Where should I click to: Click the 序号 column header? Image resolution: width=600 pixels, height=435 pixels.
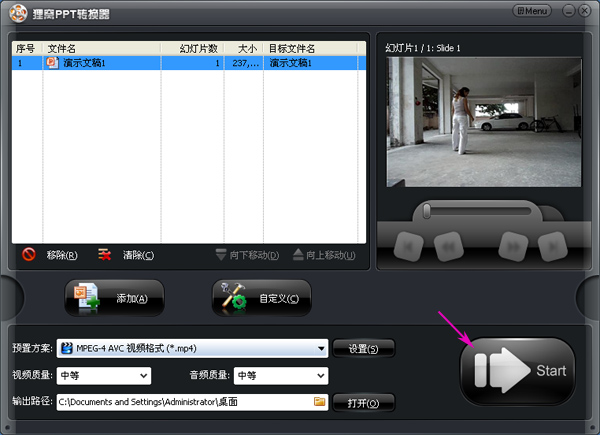click(x=27, y=49)
